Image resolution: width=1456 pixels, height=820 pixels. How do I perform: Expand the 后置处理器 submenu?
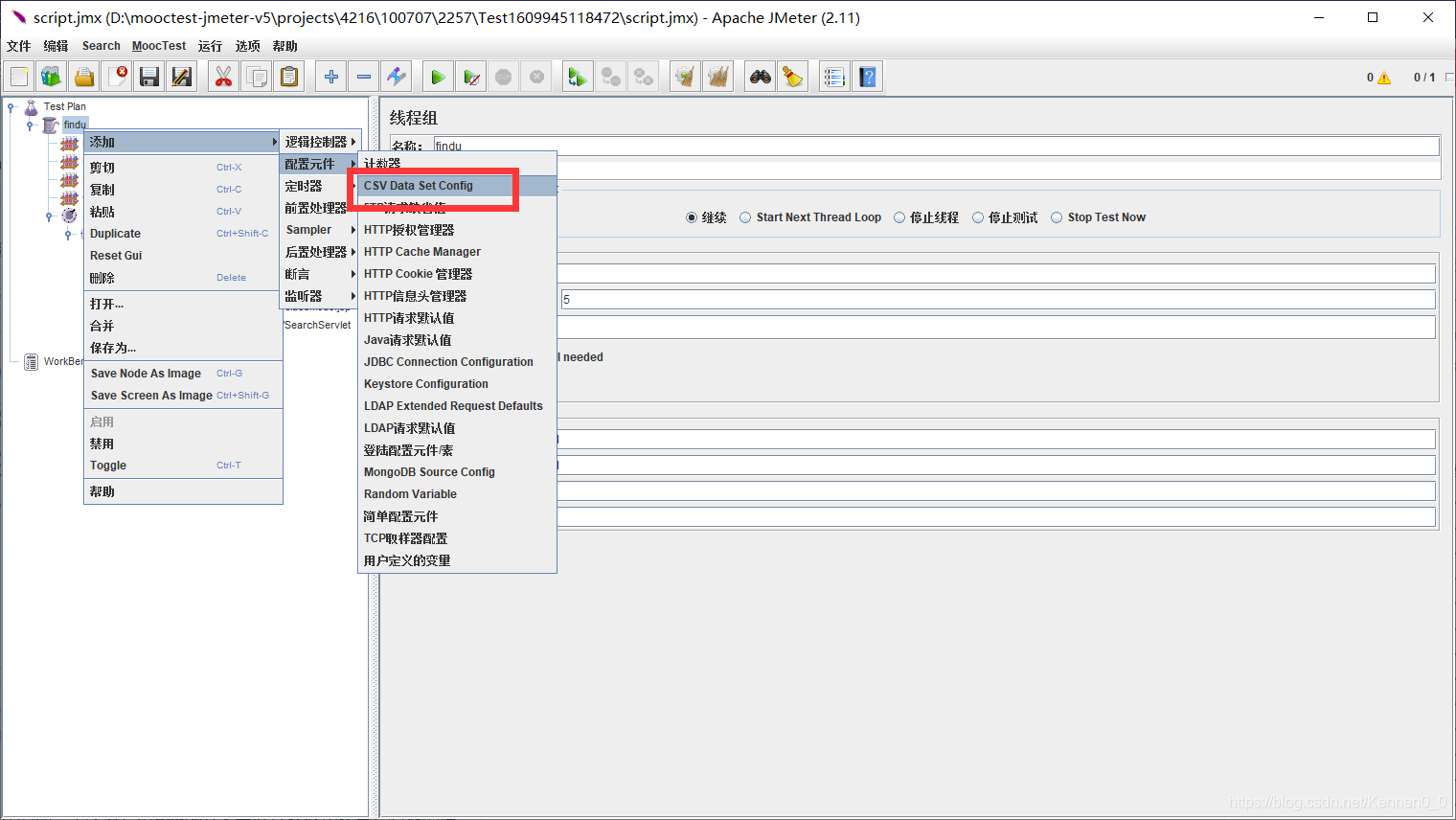[x=320, y=252]
